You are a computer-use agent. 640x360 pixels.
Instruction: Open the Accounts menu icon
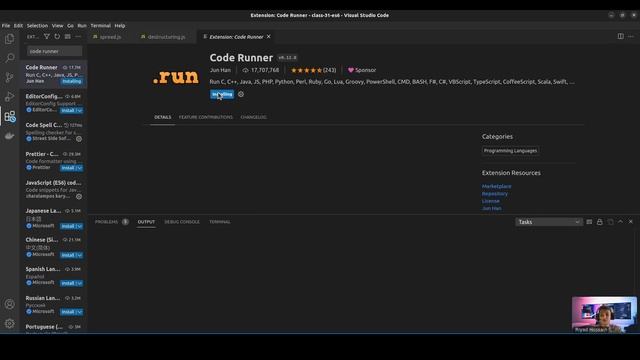(x=9, y=304)
